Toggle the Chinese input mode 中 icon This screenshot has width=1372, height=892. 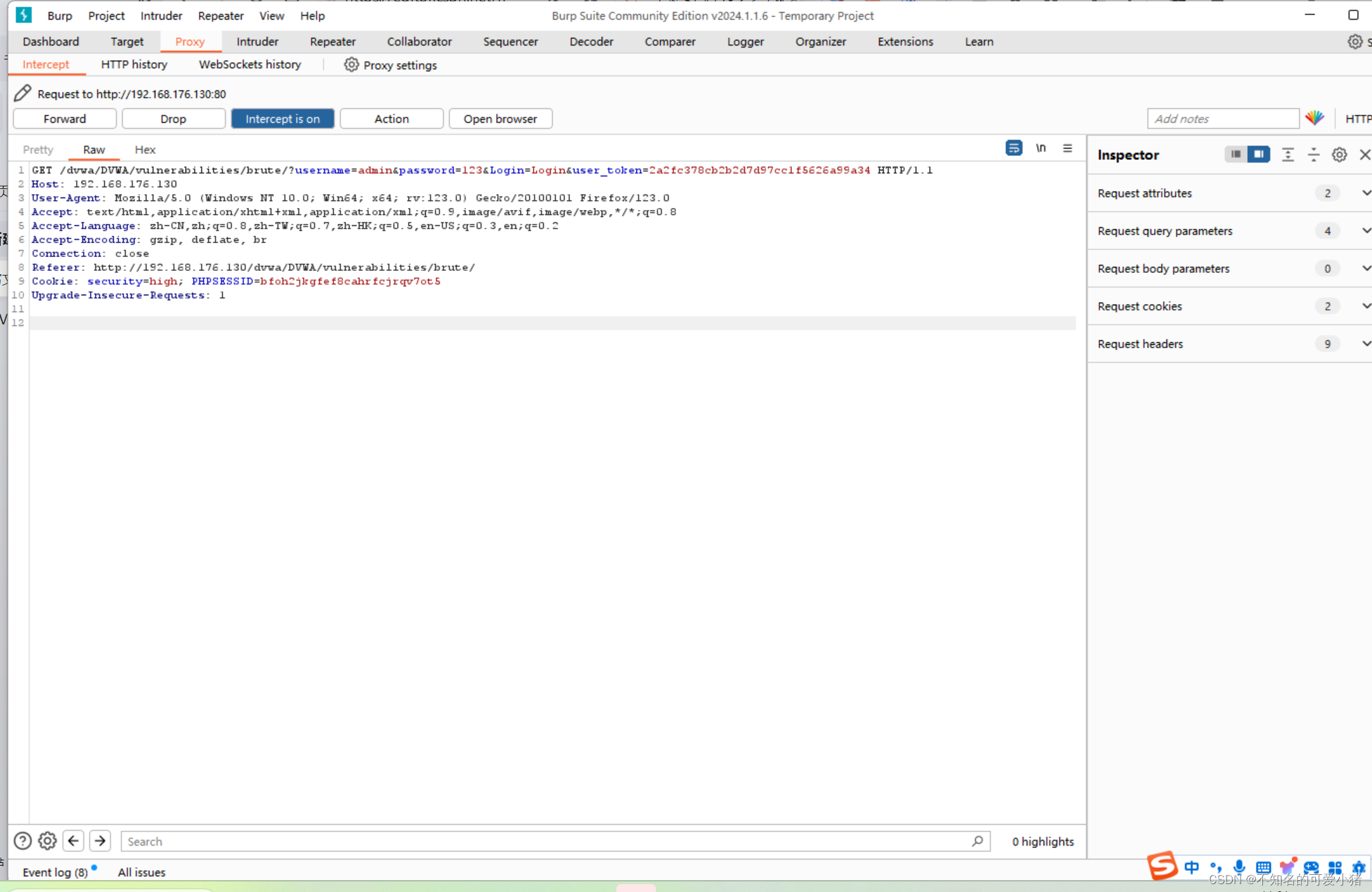[1192, 867]
